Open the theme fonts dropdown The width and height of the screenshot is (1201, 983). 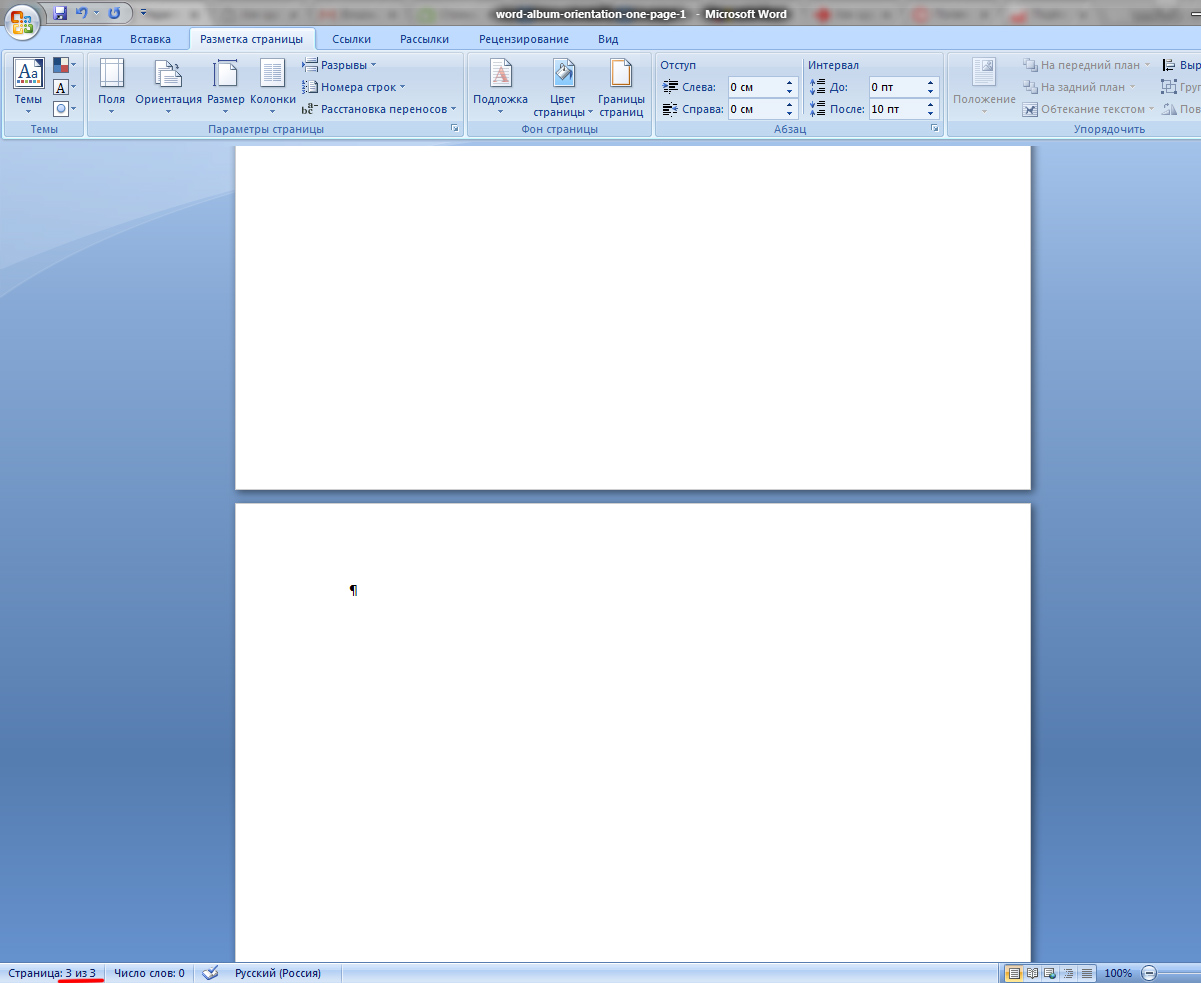(x=65, y=87)
